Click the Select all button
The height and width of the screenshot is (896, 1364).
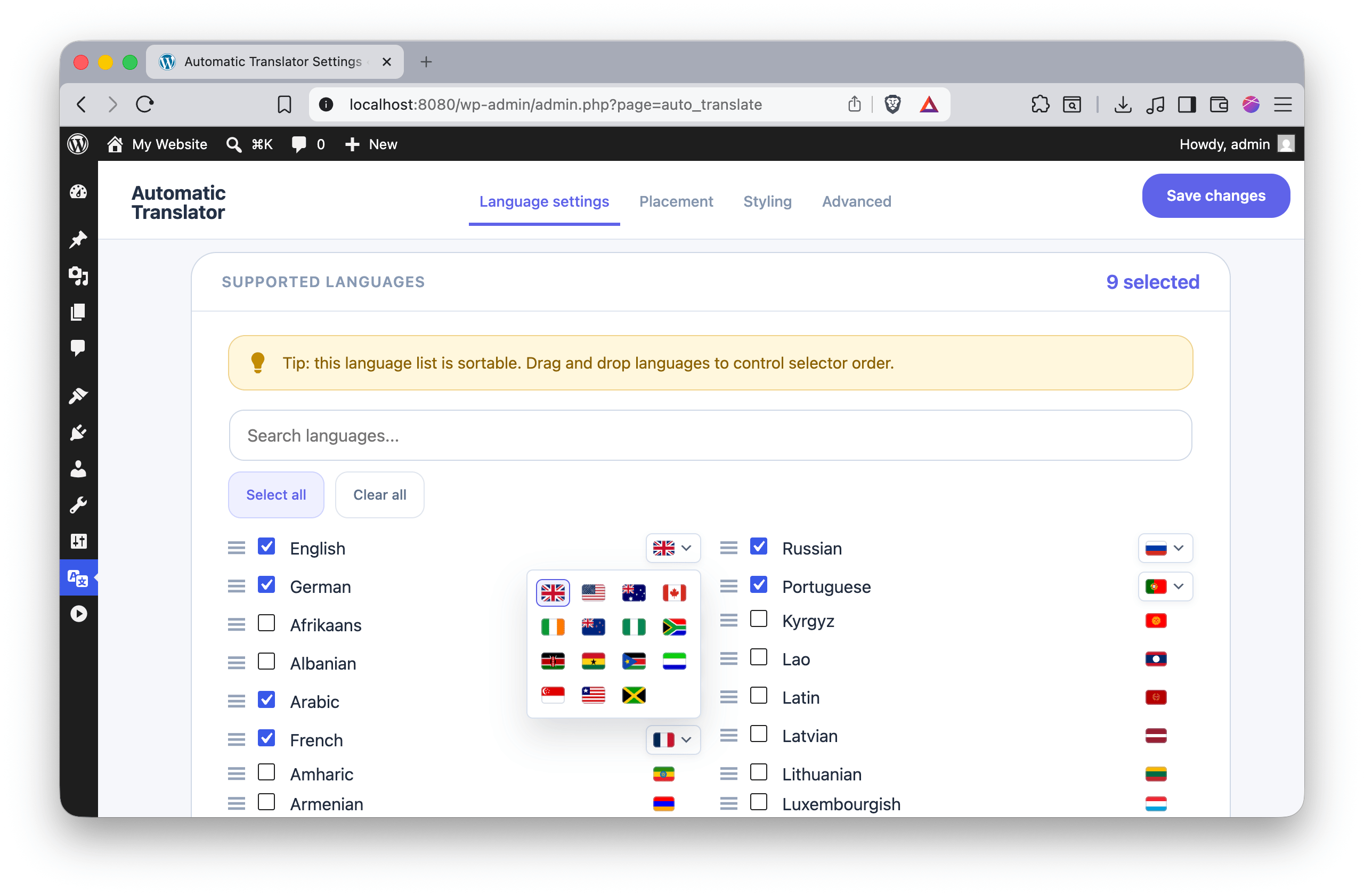coord(275,495)
